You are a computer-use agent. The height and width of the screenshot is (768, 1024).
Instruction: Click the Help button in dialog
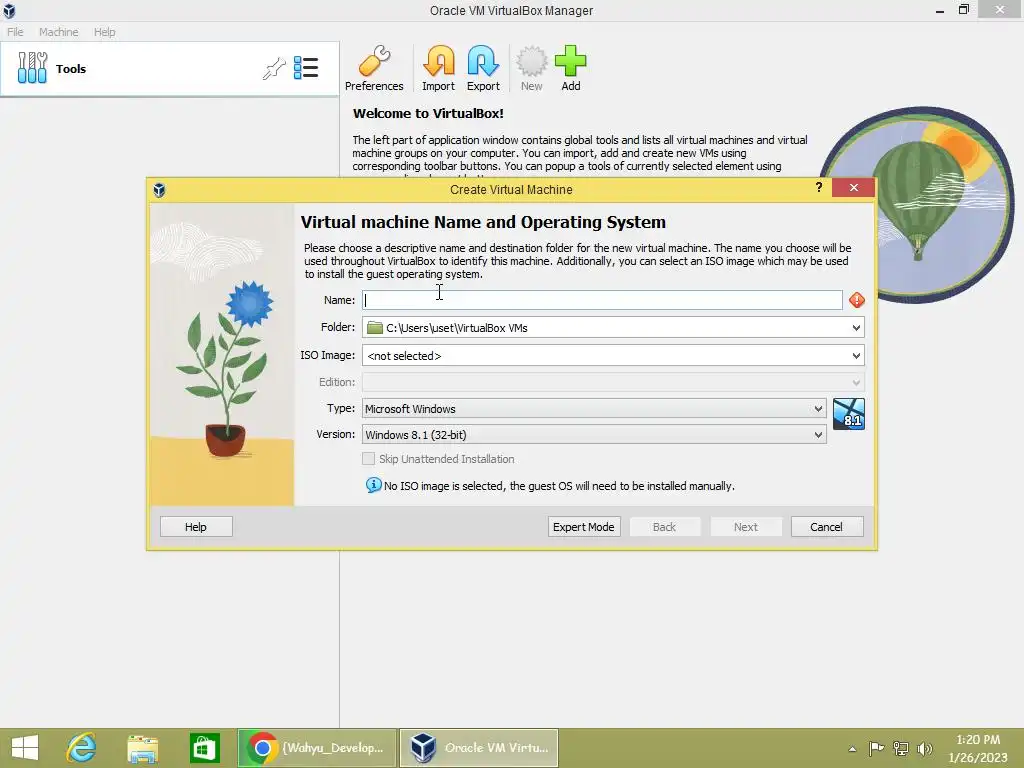pyautogui.click(x=196, y=527)
